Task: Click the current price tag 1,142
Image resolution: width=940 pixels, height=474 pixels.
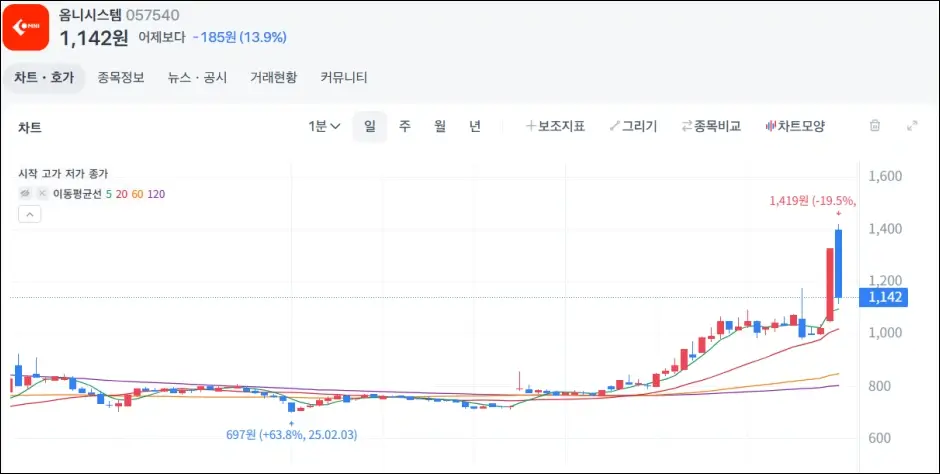Action: [x=883, y=298]
